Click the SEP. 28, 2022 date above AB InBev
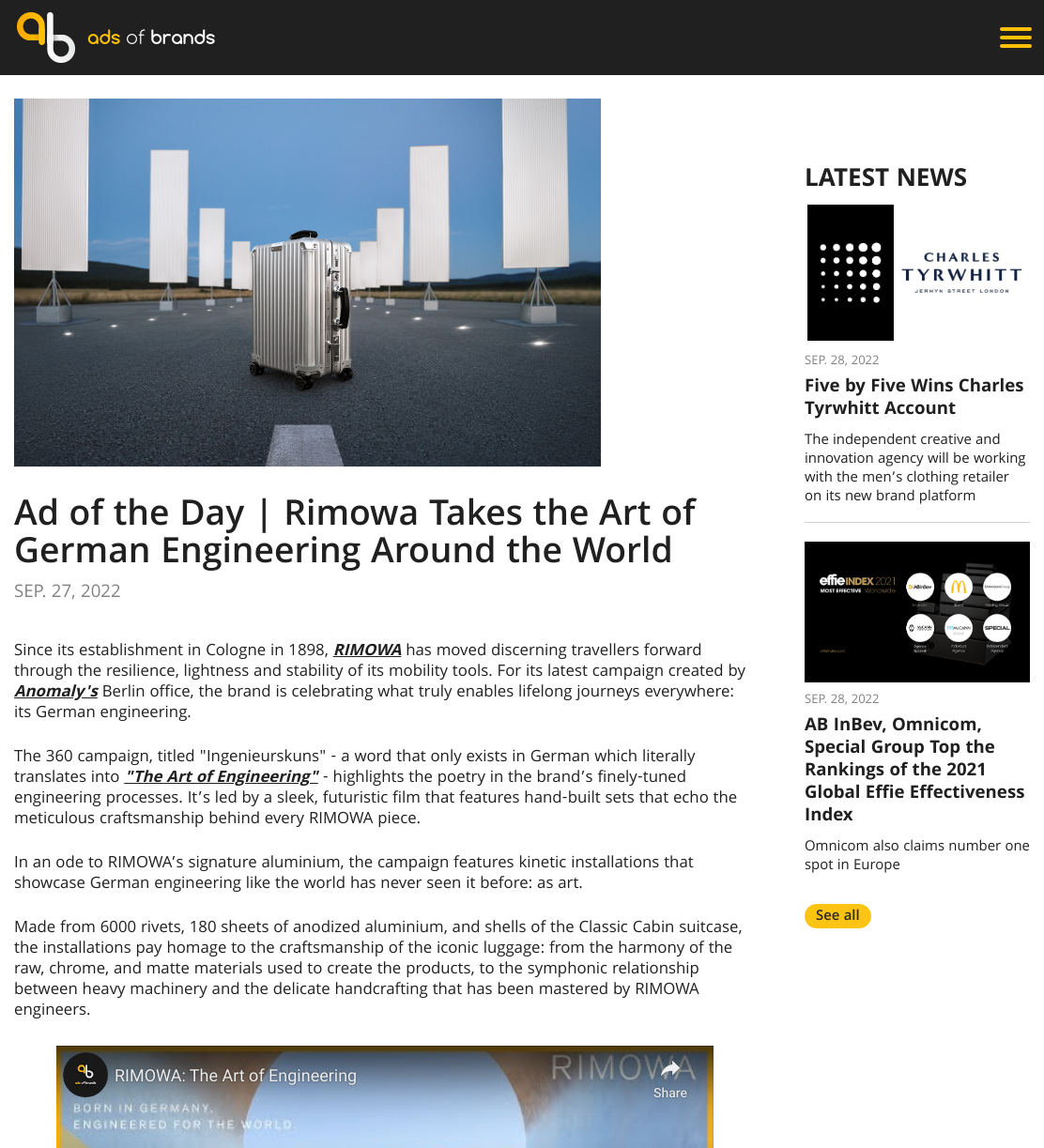The height and width of the screenshot is (1148, 1044). tap(842, 698)
